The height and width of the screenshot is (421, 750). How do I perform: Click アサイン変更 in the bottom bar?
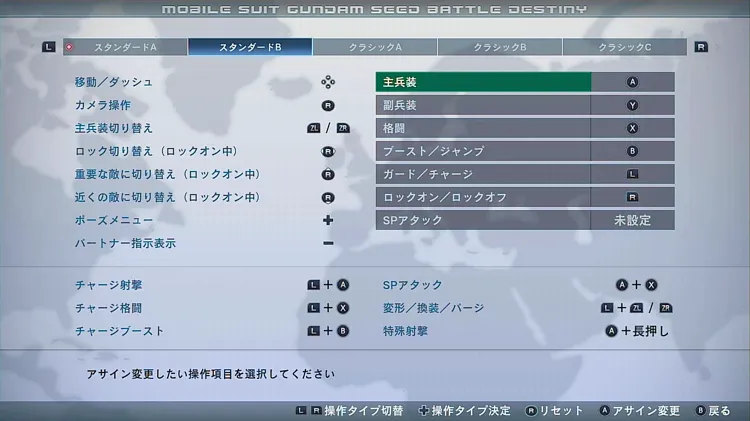tap(646, 411)
